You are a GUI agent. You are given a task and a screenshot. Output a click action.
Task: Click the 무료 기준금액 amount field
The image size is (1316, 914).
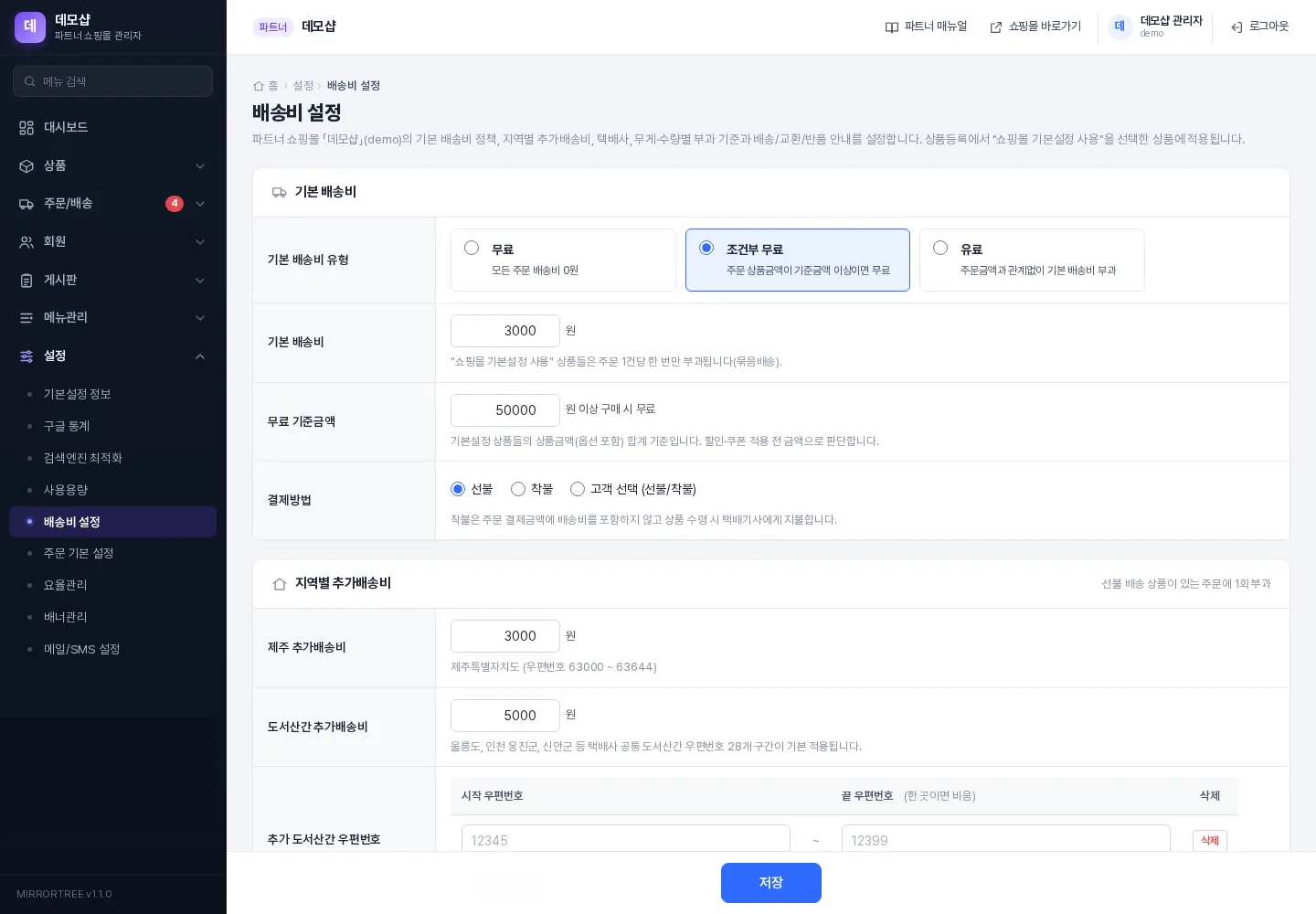tap(505, 410)
